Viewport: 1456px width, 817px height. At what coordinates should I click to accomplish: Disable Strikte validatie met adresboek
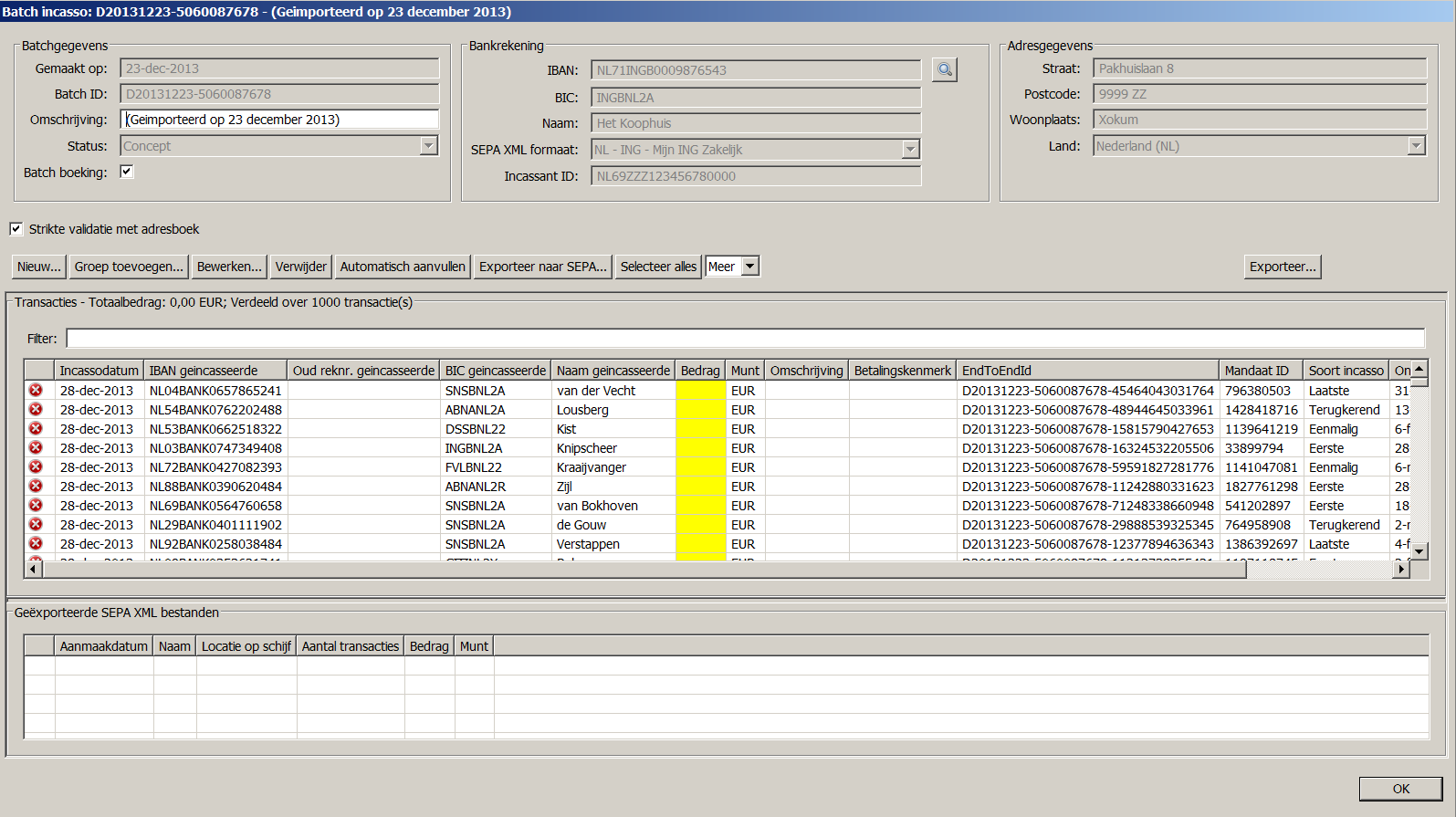[16, 229]
